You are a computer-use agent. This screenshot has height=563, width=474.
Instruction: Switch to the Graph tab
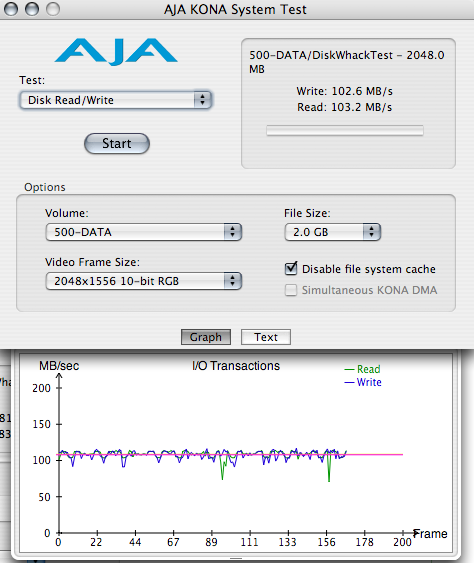pos(206,337)
